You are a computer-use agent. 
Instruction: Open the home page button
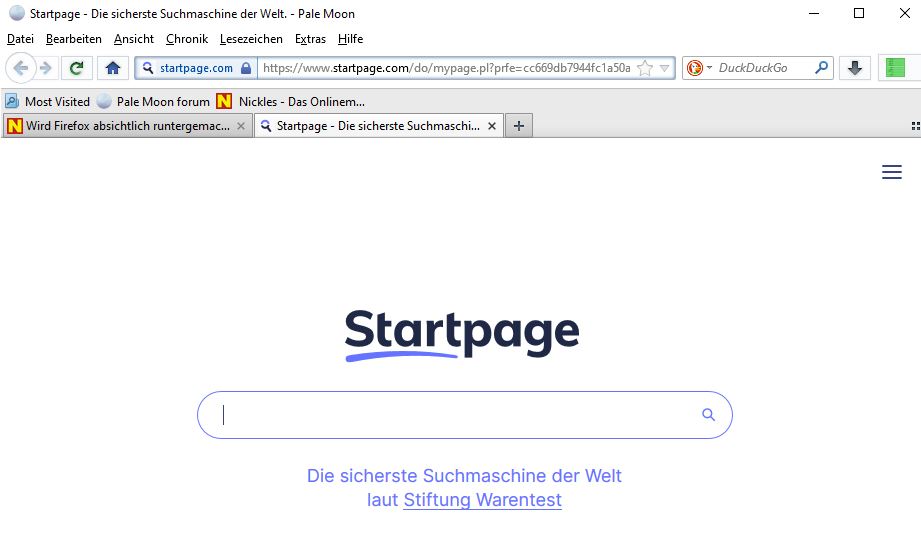(113, 68)
